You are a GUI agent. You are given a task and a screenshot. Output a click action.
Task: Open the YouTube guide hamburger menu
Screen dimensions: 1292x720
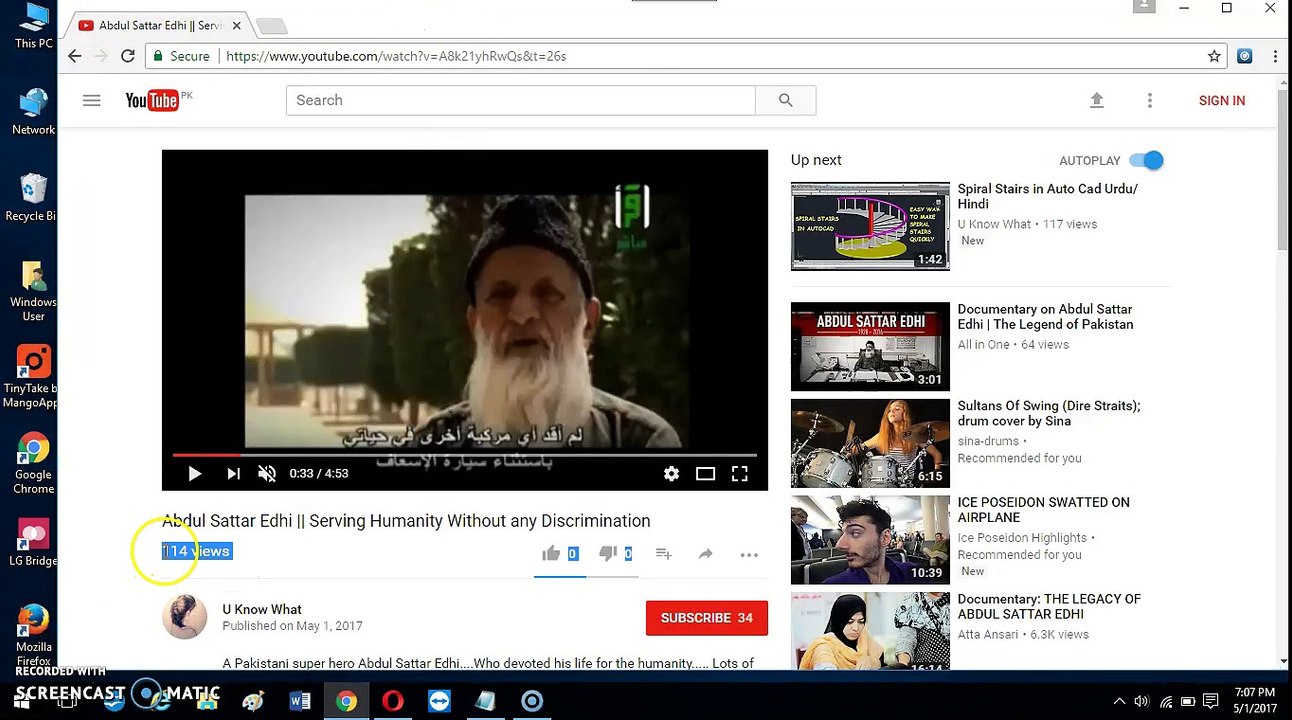click(x=91, y=100)
